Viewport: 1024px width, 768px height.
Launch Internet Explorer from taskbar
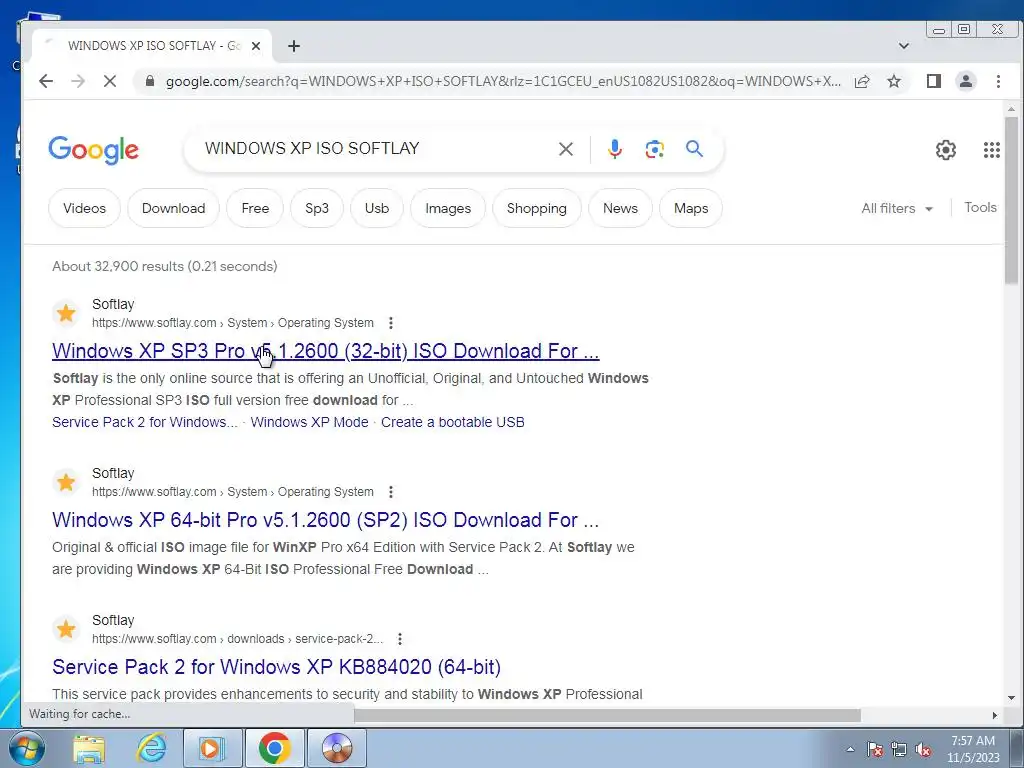click(x=151, y=748)
